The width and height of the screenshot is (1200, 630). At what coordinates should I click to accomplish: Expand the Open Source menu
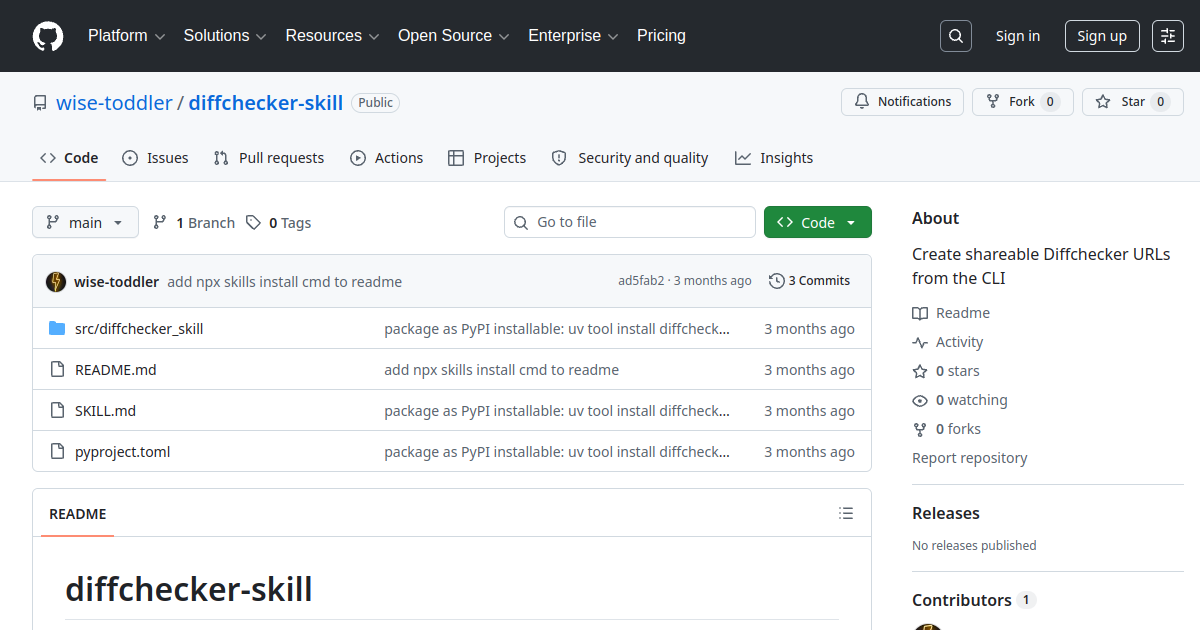454,36
